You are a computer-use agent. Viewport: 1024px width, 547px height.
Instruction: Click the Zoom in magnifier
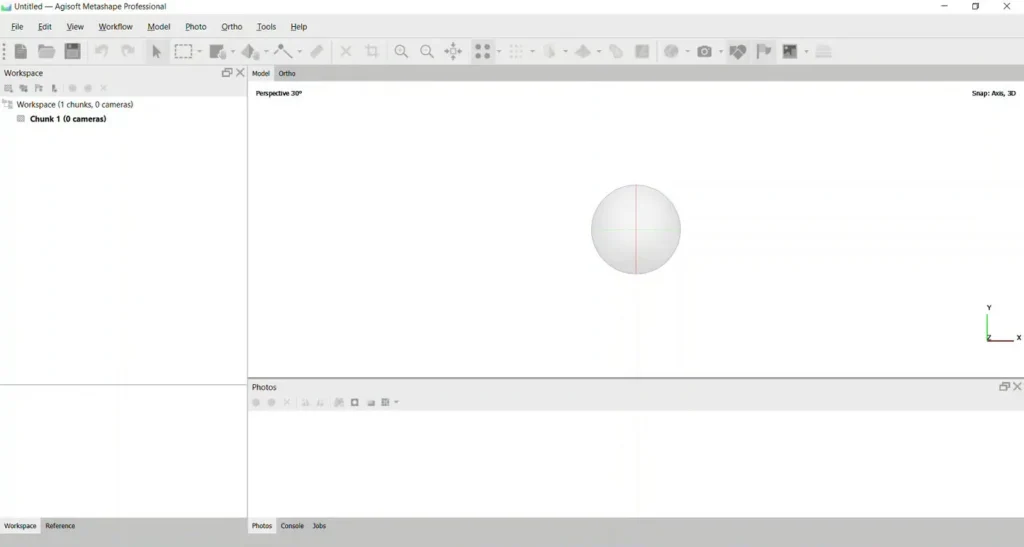(x=401, y=51)
